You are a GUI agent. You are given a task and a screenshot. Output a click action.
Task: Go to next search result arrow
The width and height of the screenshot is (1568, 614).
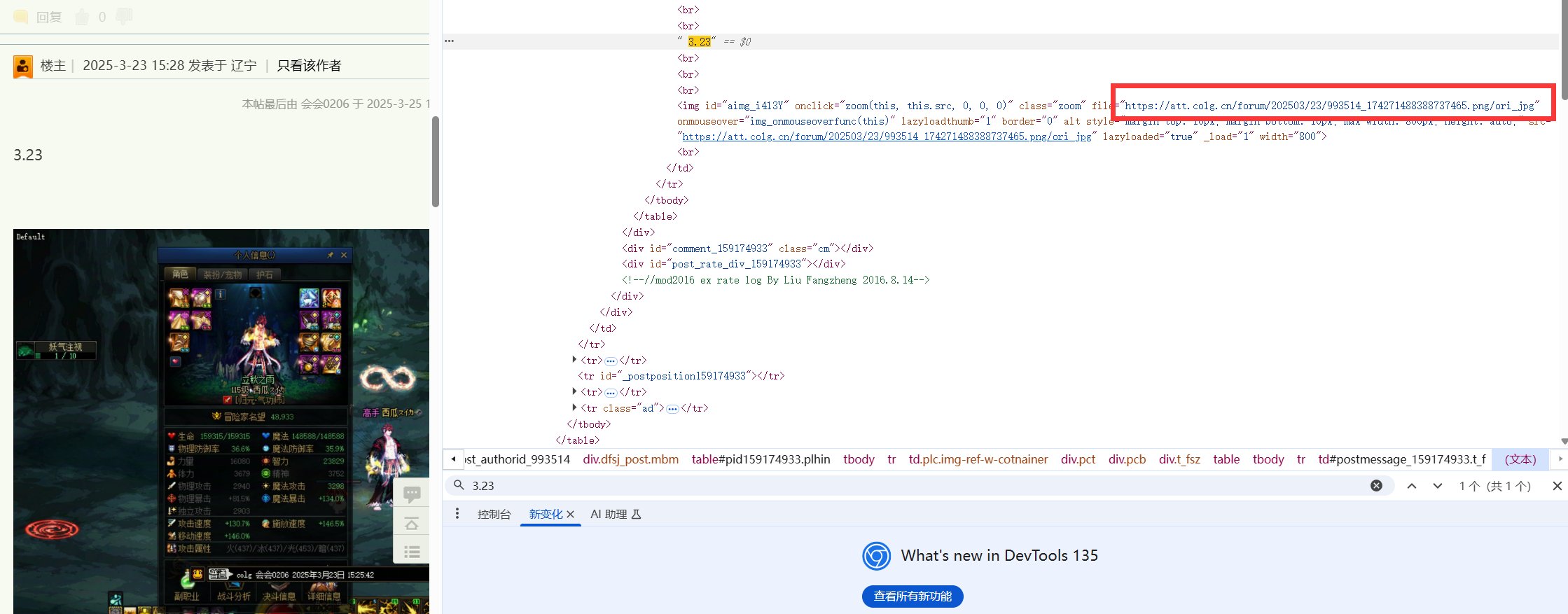[x=1438, y=485]
